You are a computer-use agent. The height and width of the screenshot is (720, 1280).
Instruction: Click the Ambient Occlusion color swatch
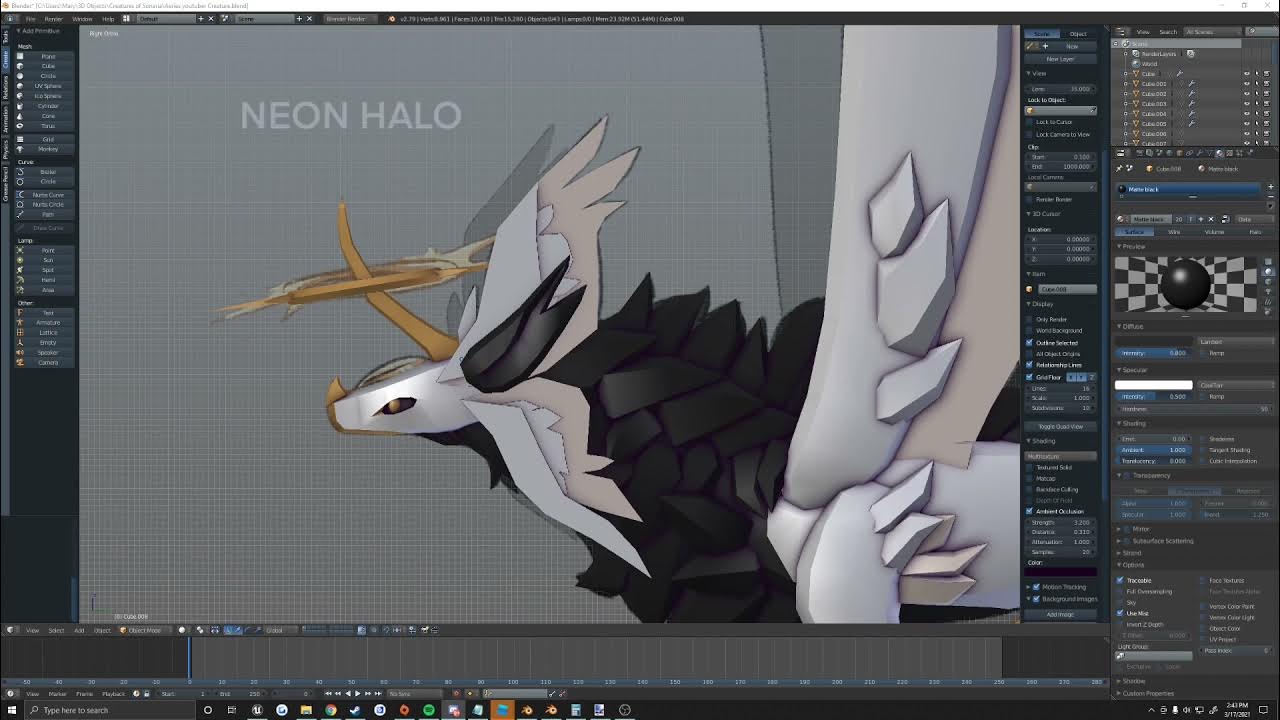1061,572
